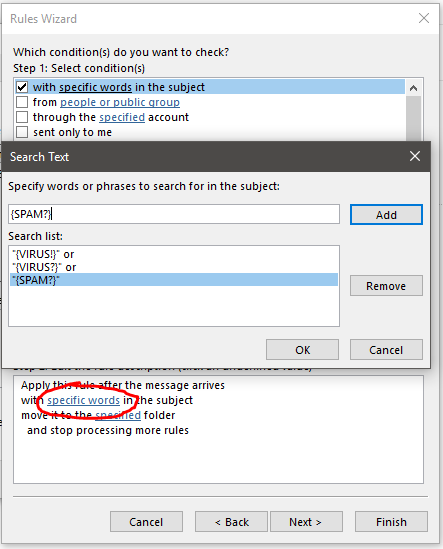This screenshot has width=443, height=549.
Task: Uncheck 'with specific words in the subject'
Action: (22, 87)
